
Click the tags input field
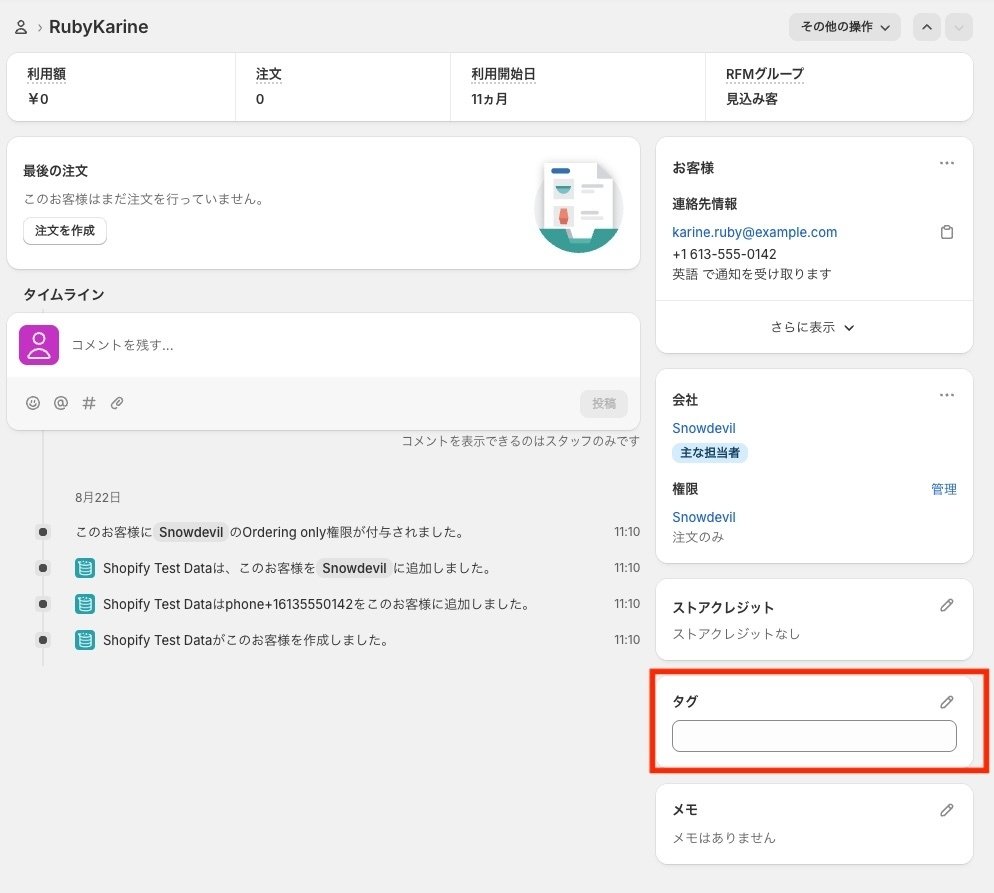pyautogui.click(x=814, y=736)
